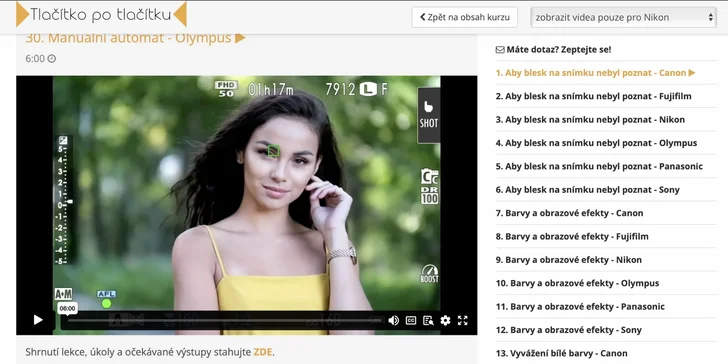Open lesson 13 Vyvážení bílé barvy - Canon

pos(568,353)
